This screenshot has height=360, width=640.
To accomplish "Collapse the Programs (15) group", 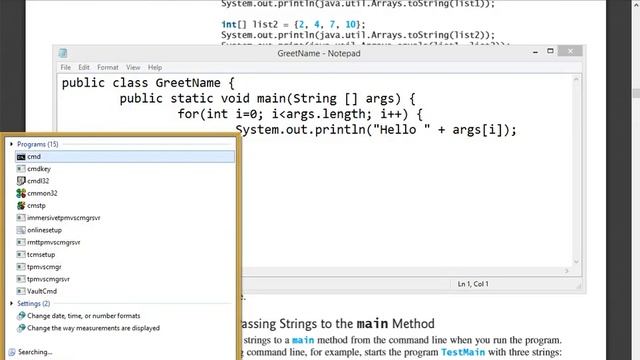I will click(11, 144).
